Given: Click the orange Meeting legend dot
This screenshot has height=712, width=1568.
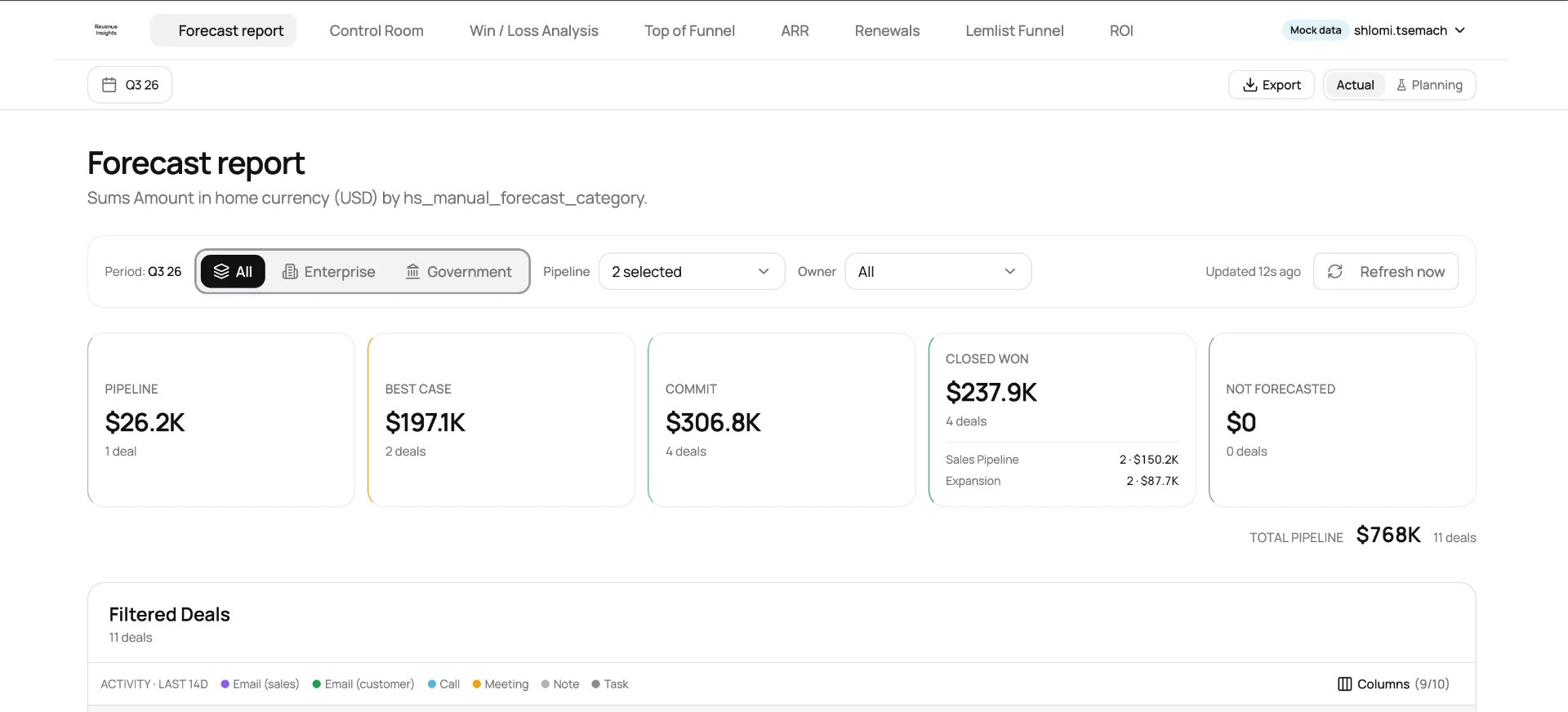Looking at the screenshot, I should (476, 684).
